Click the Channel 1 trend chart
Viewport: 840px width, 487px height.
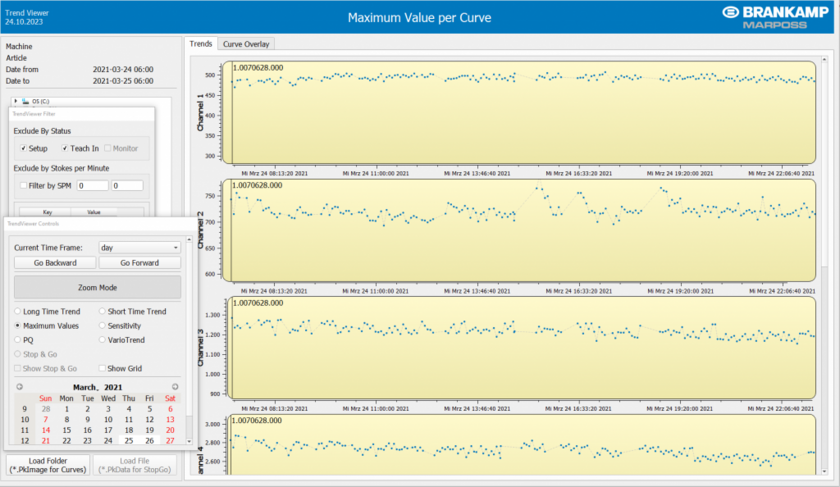520,113
